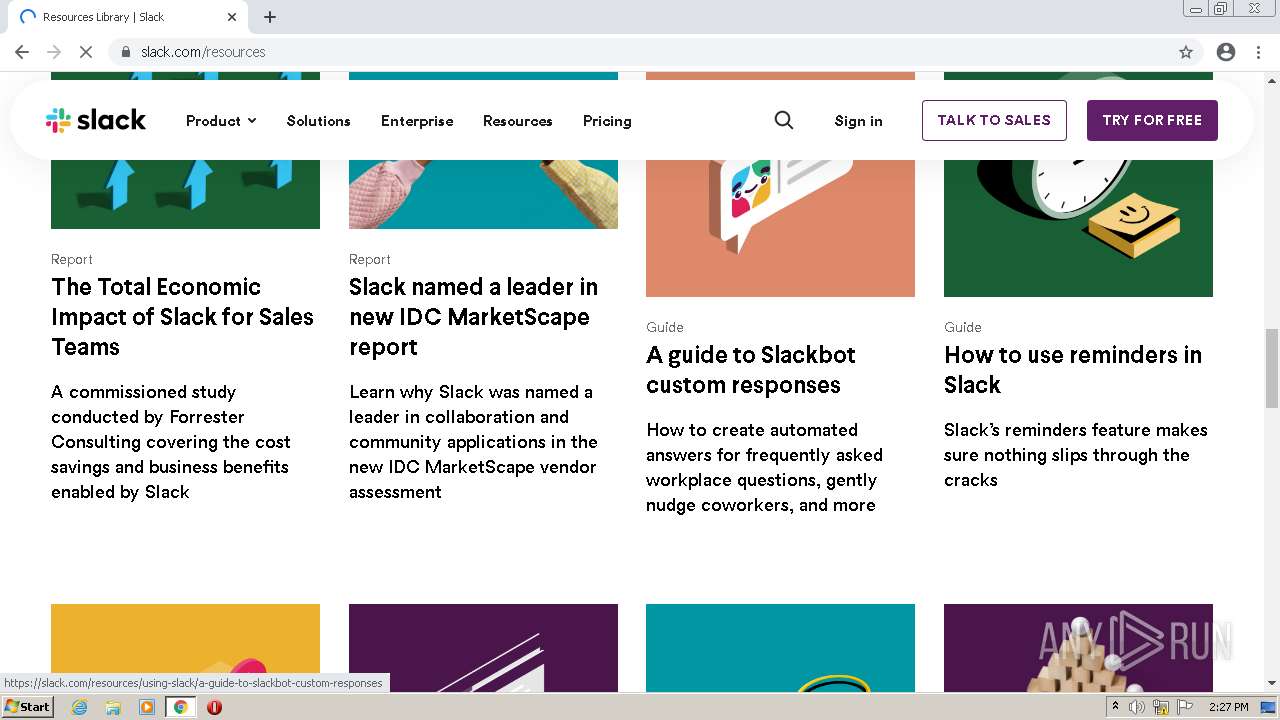The width and height of the screenshot is (1280, 720).
Task: Open the site search magnifier icon
Action: (784, 120)
